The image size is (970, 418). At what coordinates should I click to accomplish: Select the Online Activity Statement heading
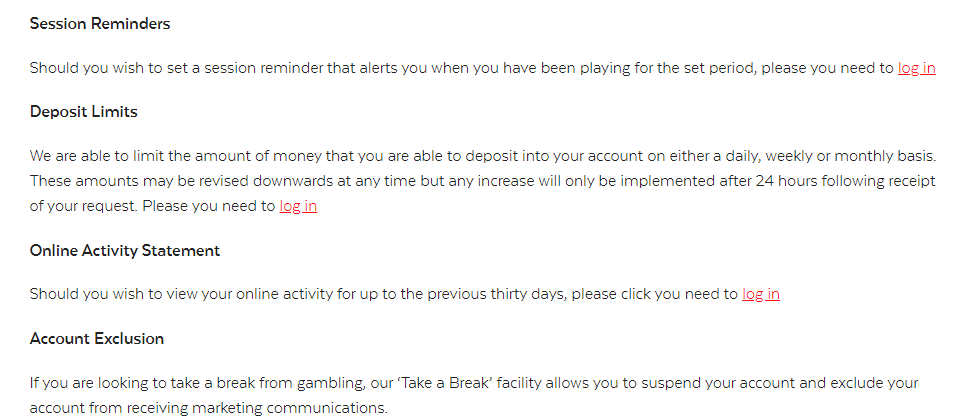[125, 250]
